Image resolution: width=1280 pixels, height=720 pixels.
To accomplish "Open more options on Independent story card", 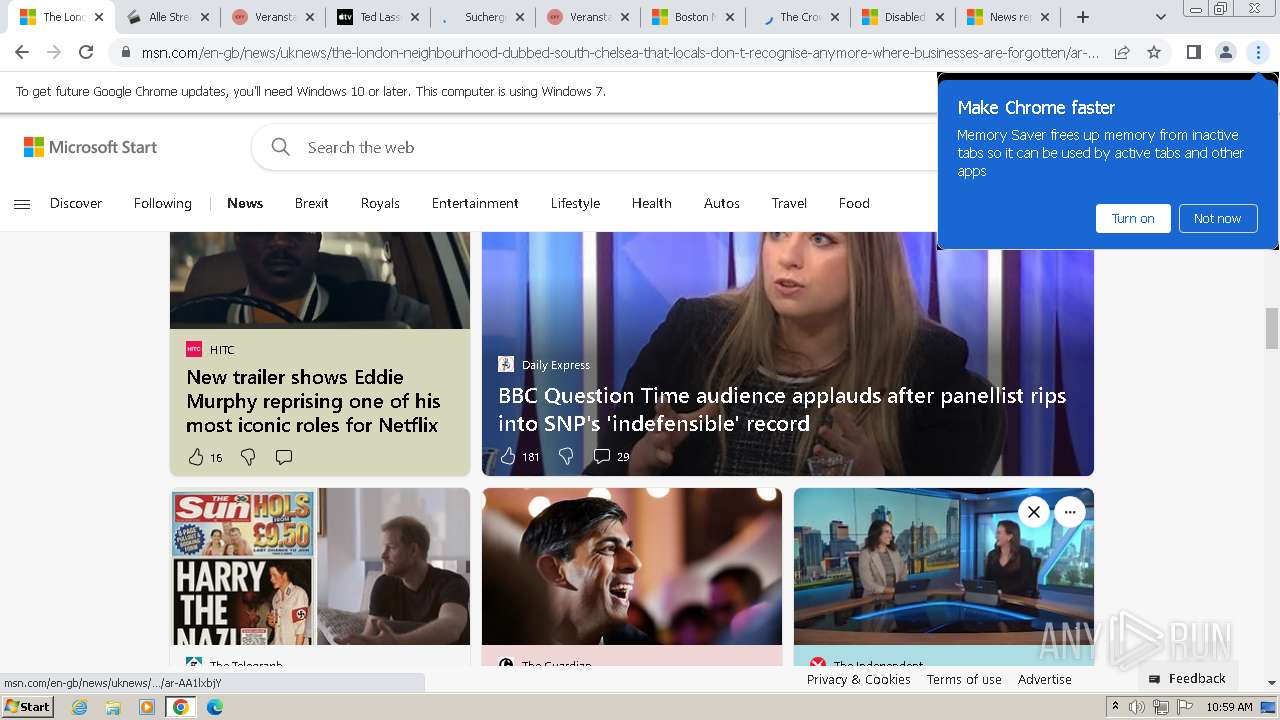I will 1070,512.
